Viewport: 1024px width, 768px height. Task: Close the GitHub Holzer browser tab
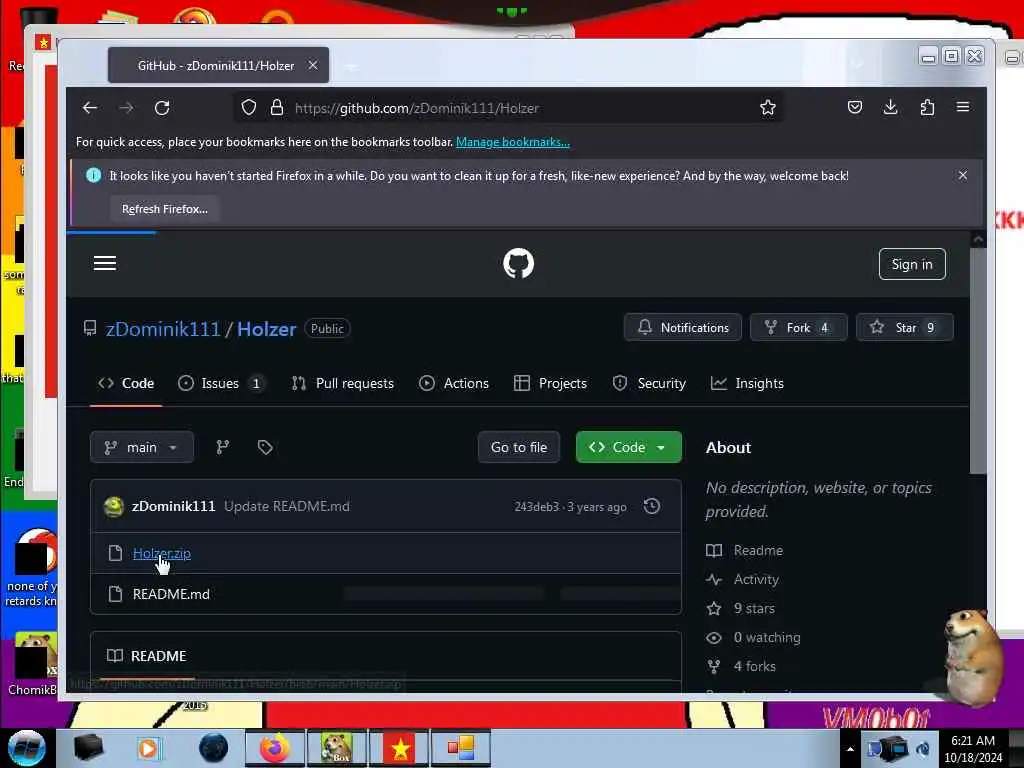point(313,65)
